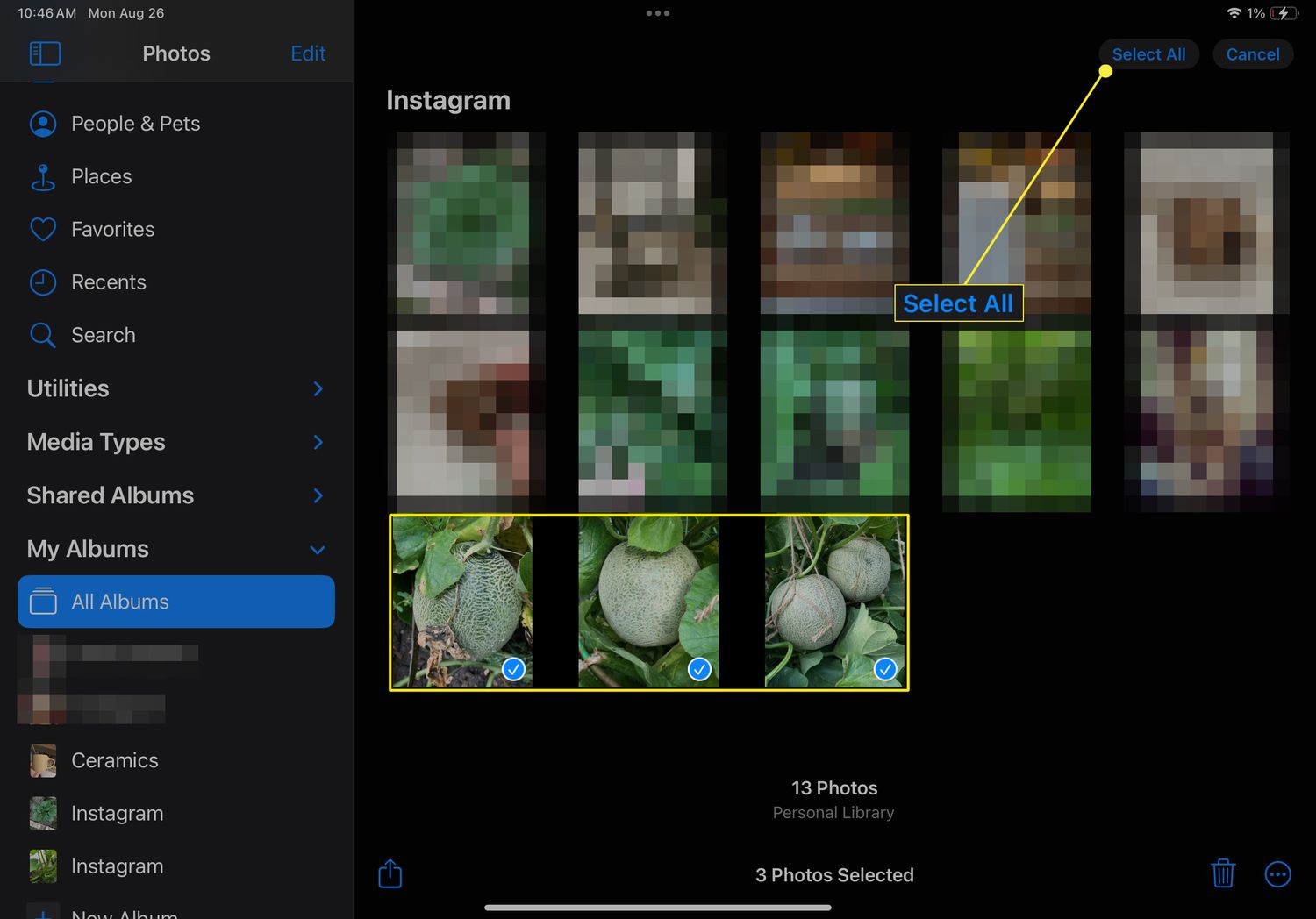This screenshot has height=919, width=1316.
Task: Open Recents clock item
Action: [x=108, y=282]
